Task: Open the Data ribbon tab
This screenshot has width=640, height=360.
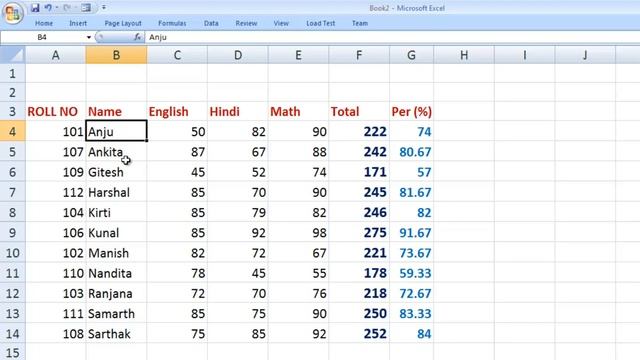Action: tap(211, 23)
